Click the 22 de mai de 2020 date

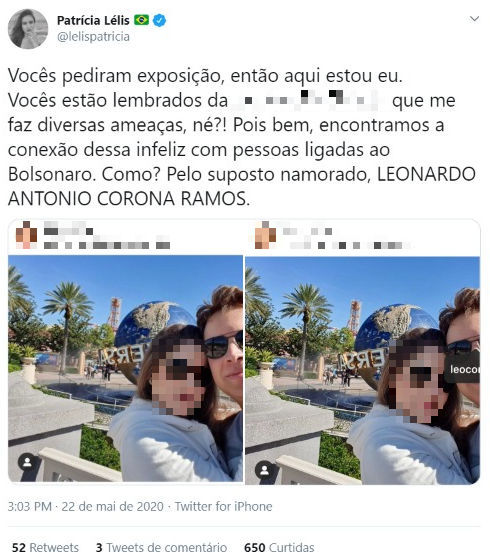point(112,506)
